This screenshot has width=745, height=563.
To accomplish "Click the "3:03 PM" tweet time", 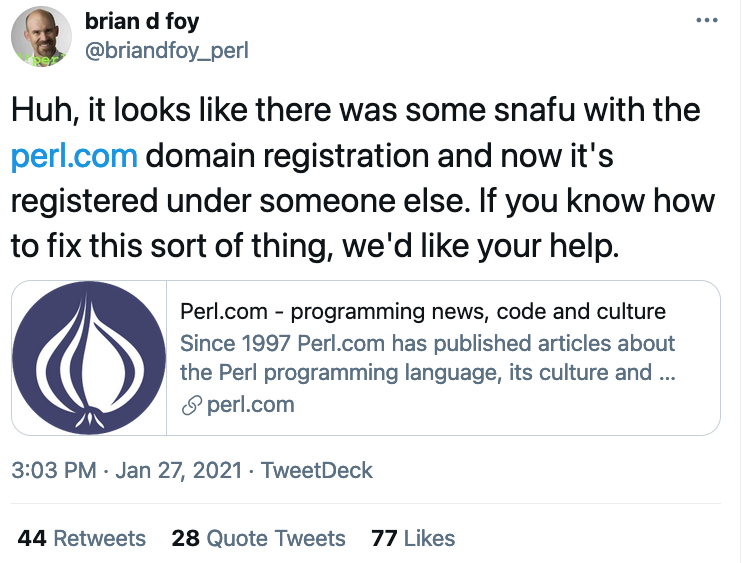I will [51, 470].
